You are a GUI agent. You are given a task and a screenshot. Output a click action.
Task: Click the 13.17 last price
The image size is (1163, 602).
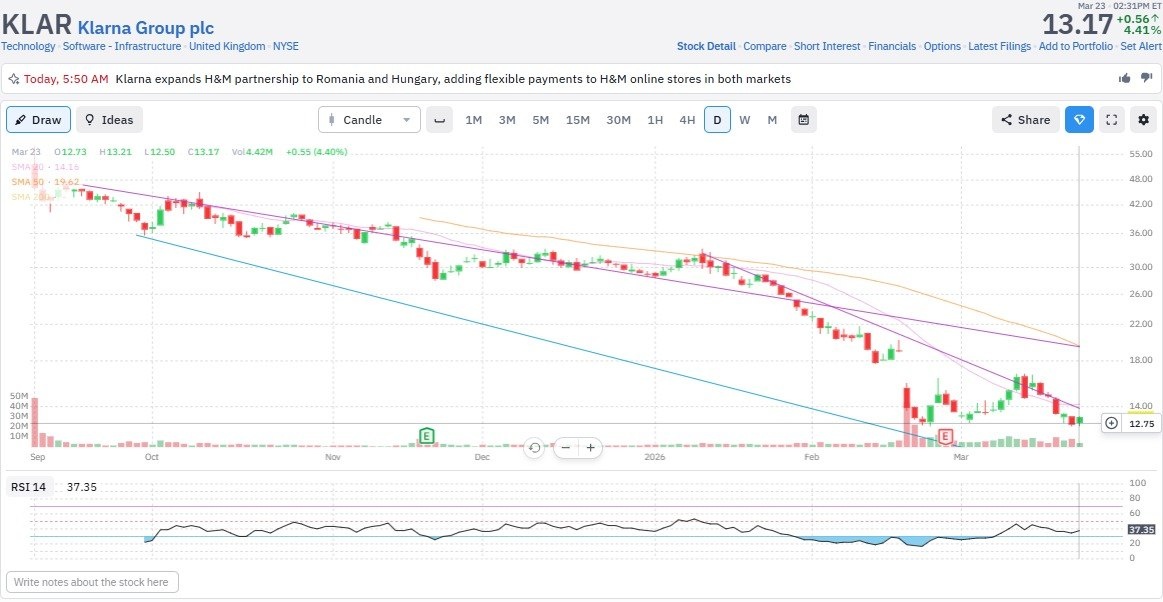pos(1077,24)
